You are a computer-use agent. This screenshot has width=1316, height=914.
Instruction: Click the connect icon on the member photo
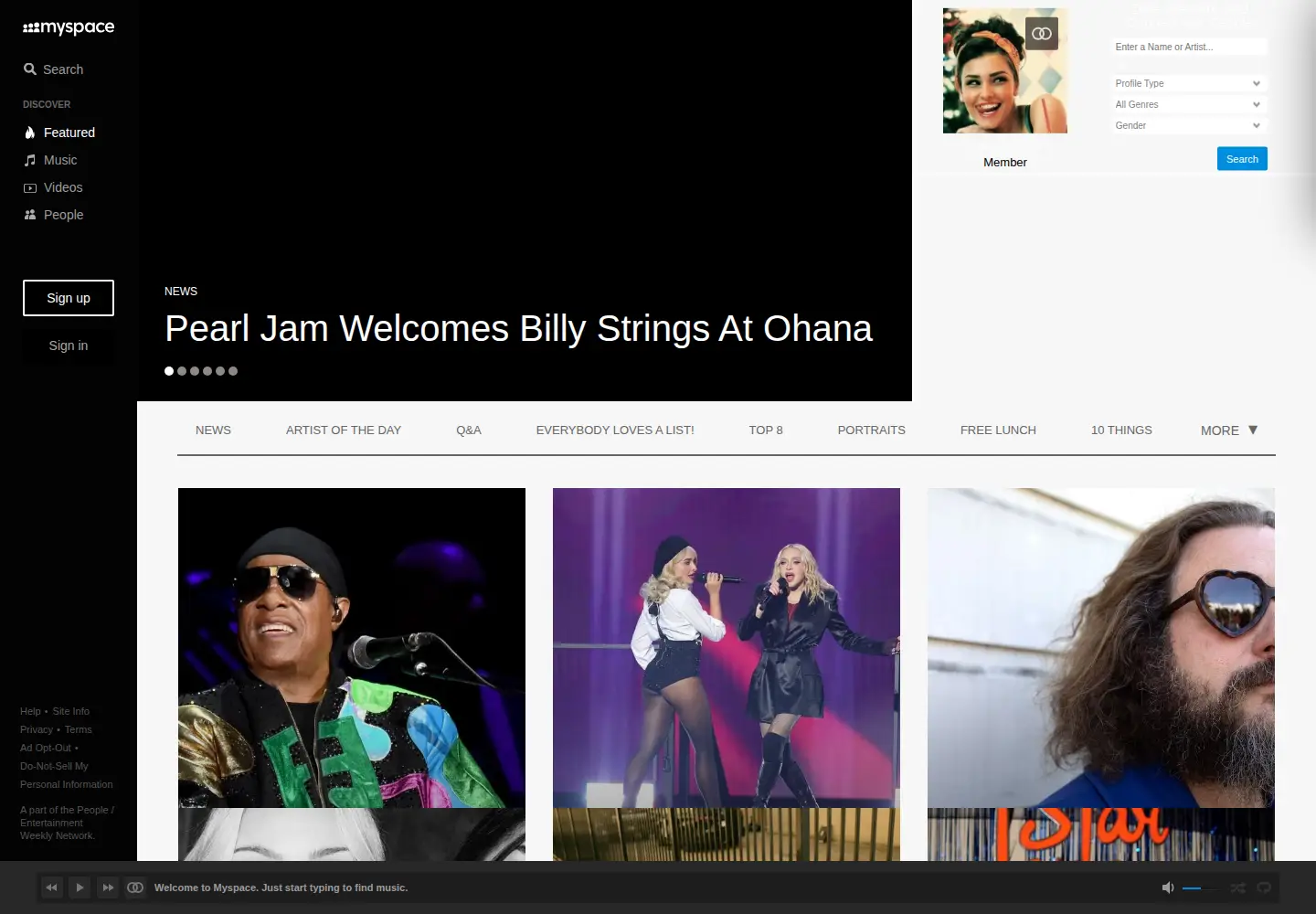point(1042,34)
